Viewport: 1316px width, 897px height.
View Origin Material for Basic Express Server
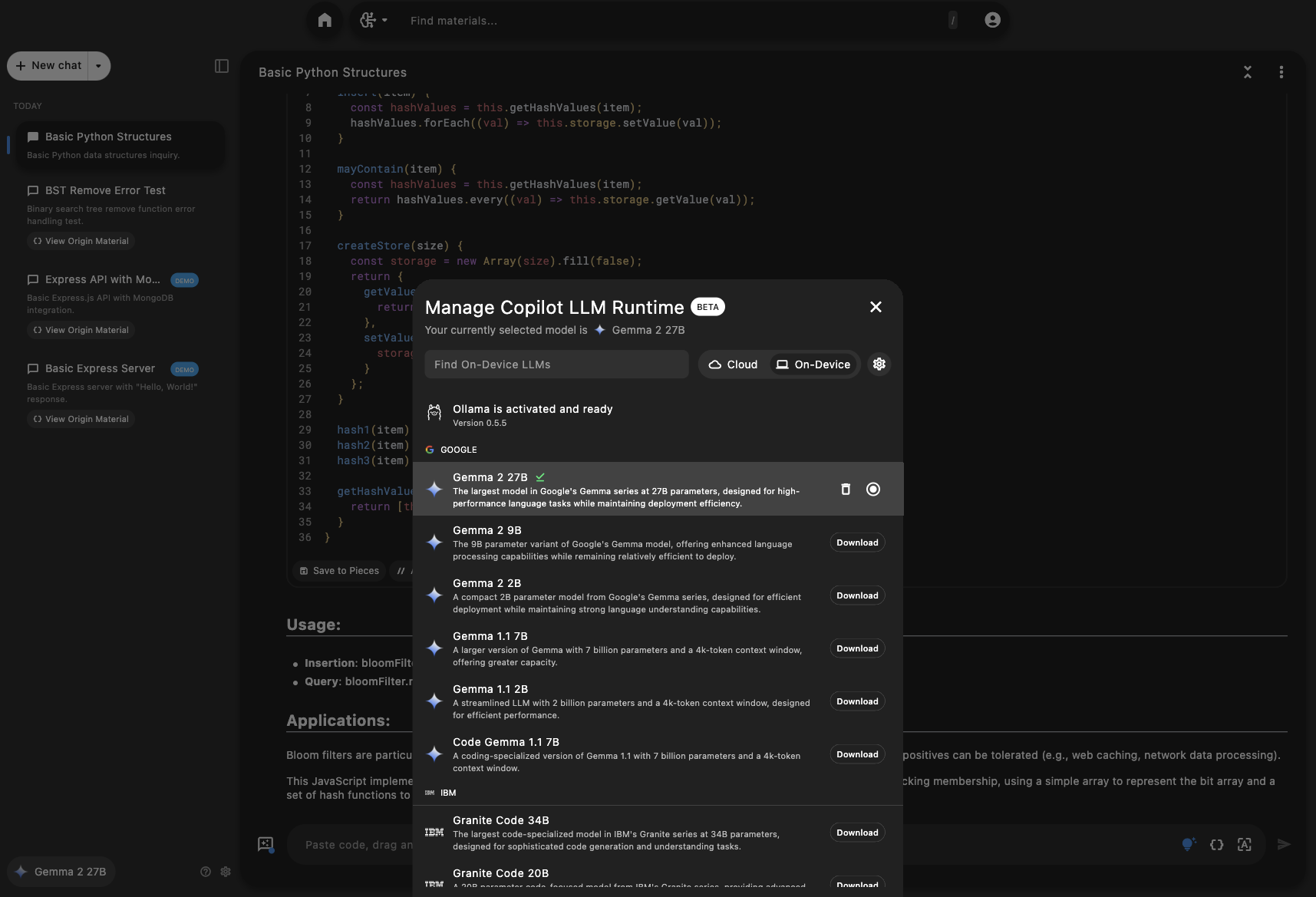(x=81, y=419)
